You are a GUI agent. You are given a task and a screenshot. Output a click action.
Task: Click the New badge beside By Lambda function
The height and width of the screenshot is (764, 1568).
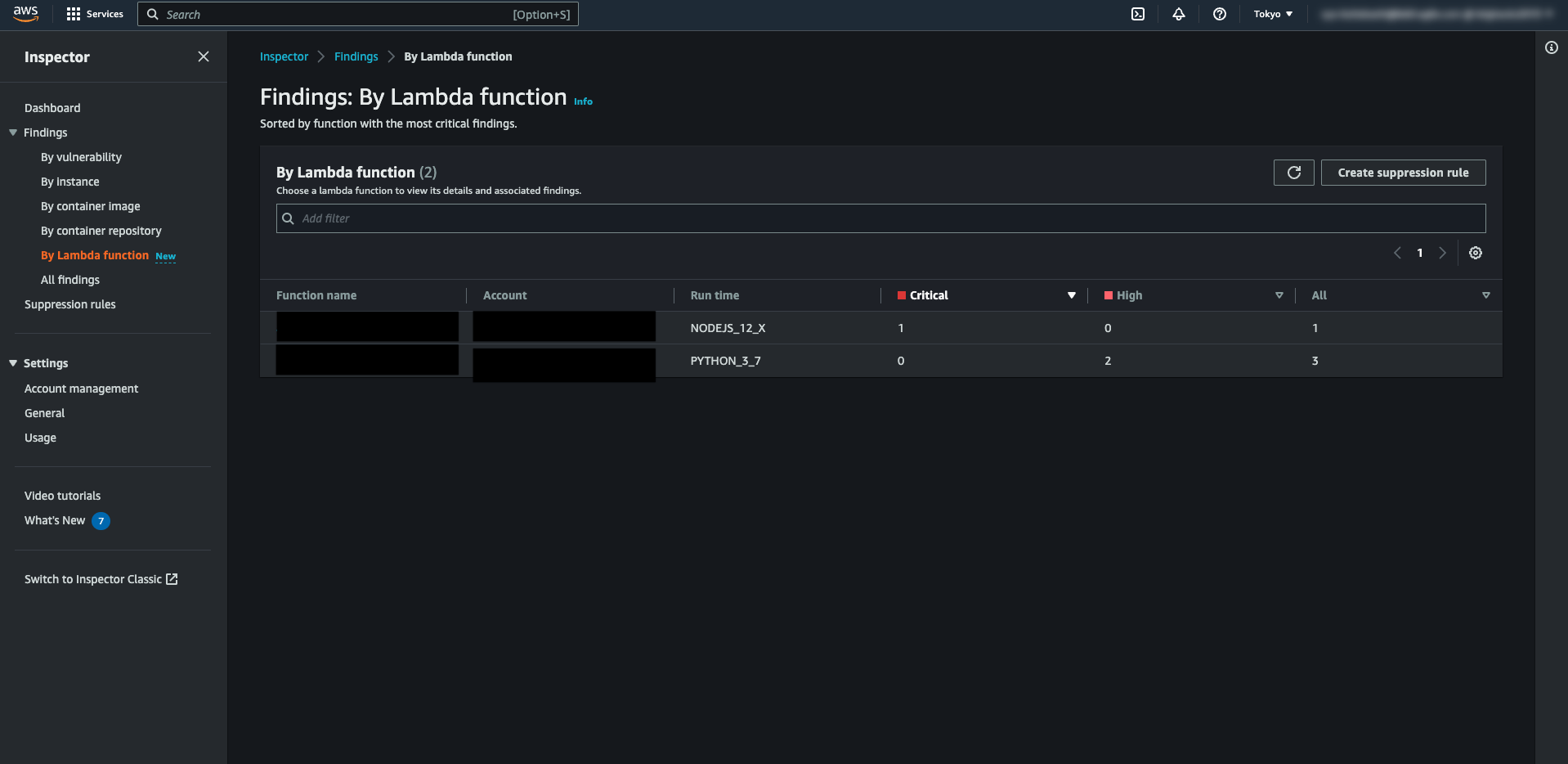click(x=166, y=256)
